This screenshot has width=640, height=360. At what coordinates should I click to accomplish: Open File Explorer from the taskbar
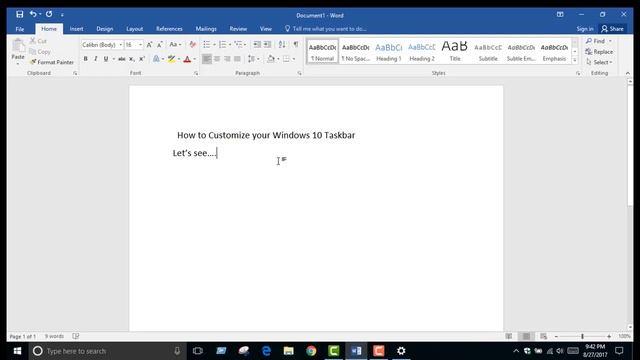point(289,351)
